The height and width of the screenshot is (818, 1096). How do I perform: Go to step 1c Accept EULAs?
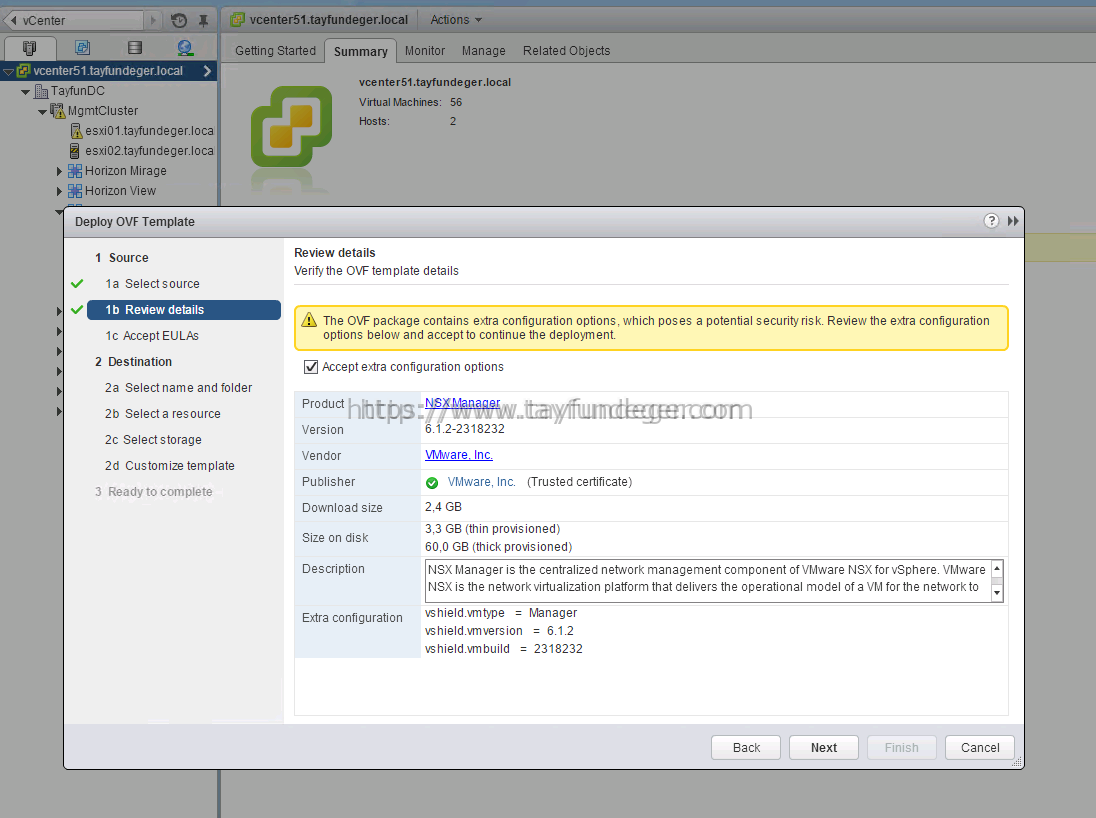coord(152,336)
